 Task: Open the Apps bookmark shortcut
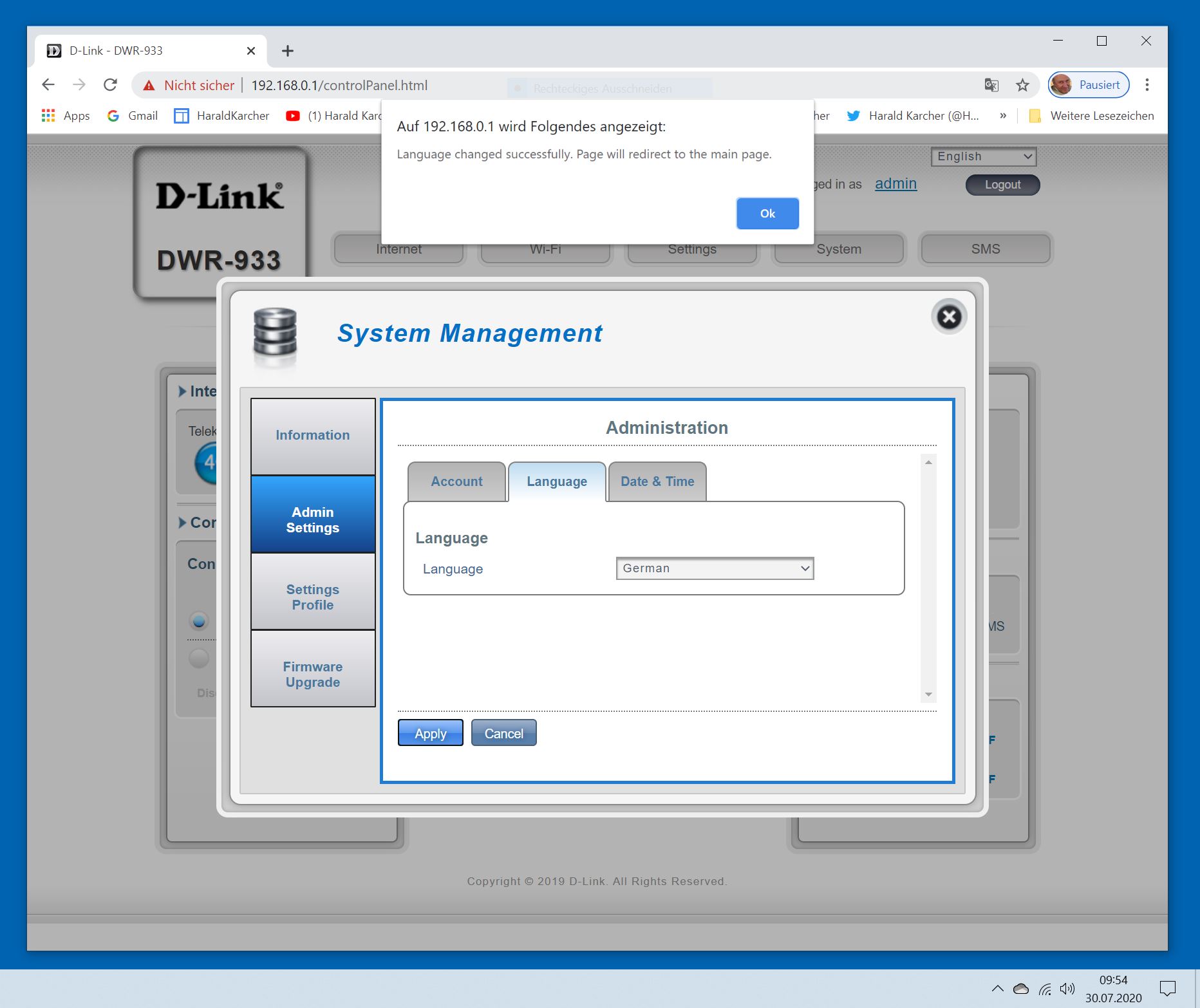(66, 116)
